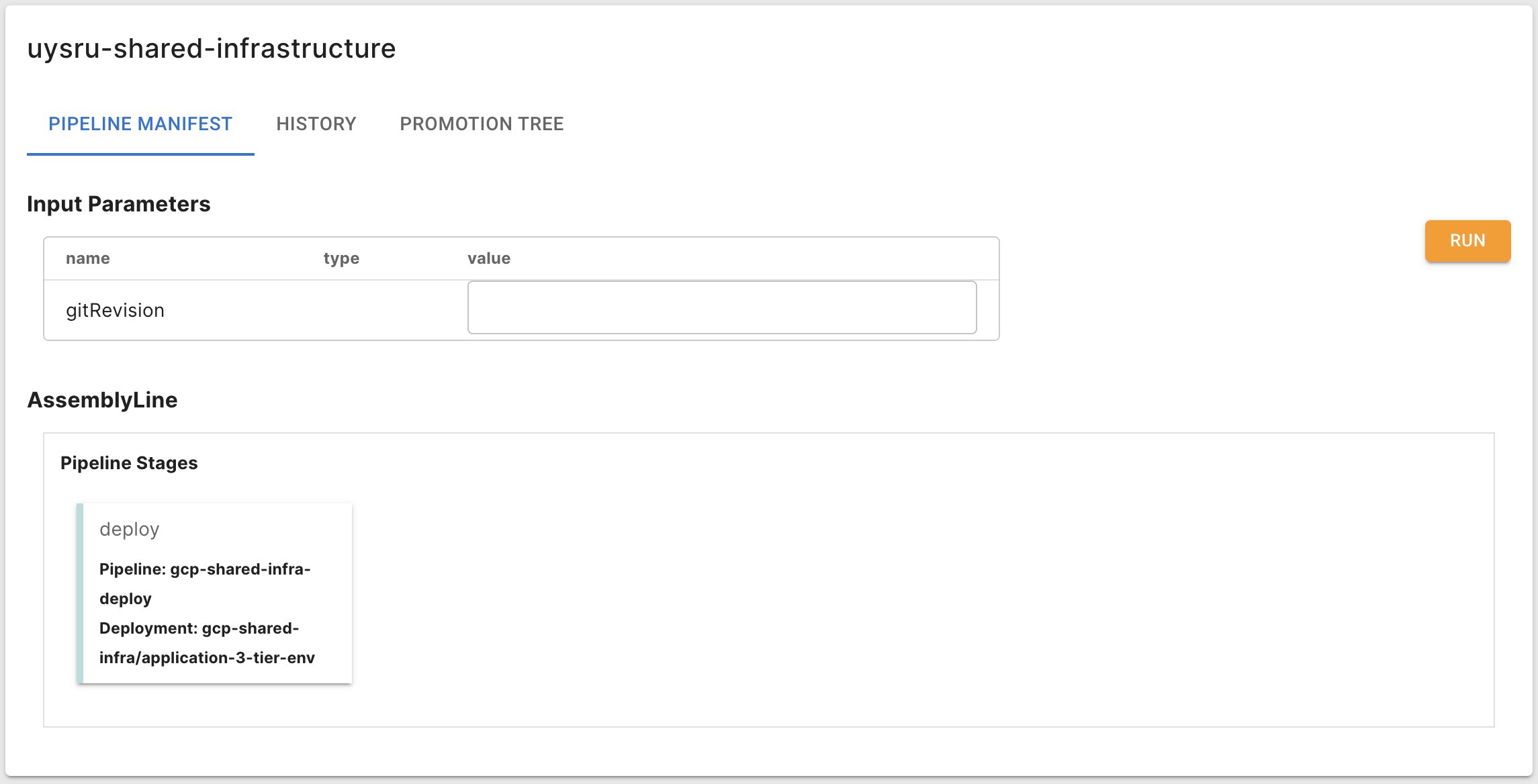
Task: Click the value column header
Action: pos(489,258)
